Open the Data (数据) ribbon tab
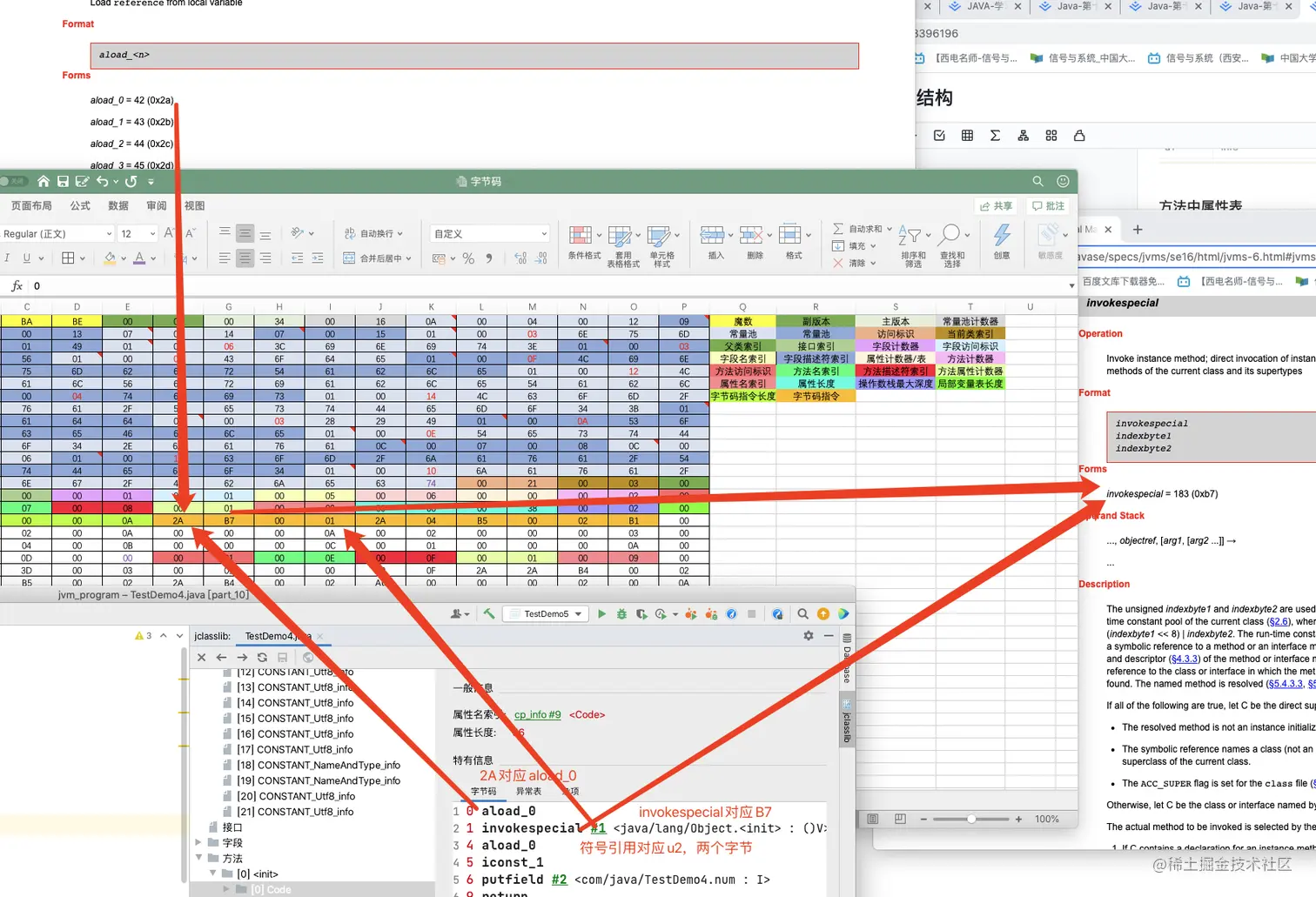This screenshot has height=897, width=1316. tap(118, 206)
